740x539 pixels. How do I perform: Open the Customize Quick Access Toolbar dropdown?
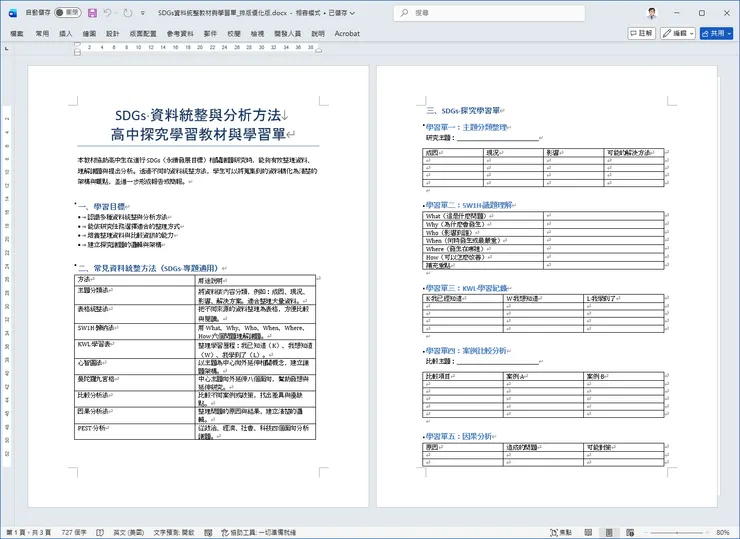click(143, 13)
